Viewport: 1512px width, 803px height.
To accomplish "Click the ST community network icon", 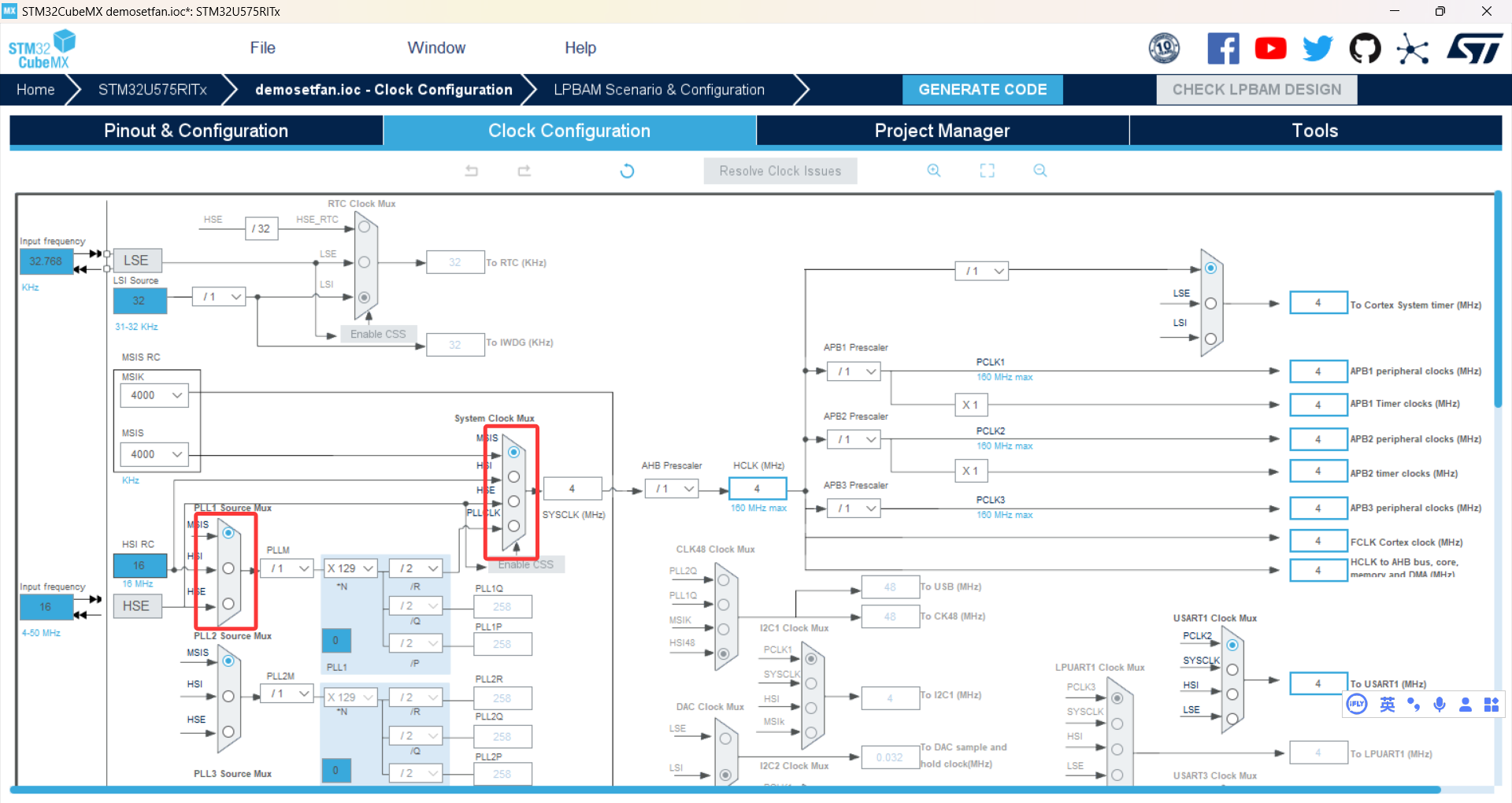I will pyautogui.click(x=1413, y=49).
